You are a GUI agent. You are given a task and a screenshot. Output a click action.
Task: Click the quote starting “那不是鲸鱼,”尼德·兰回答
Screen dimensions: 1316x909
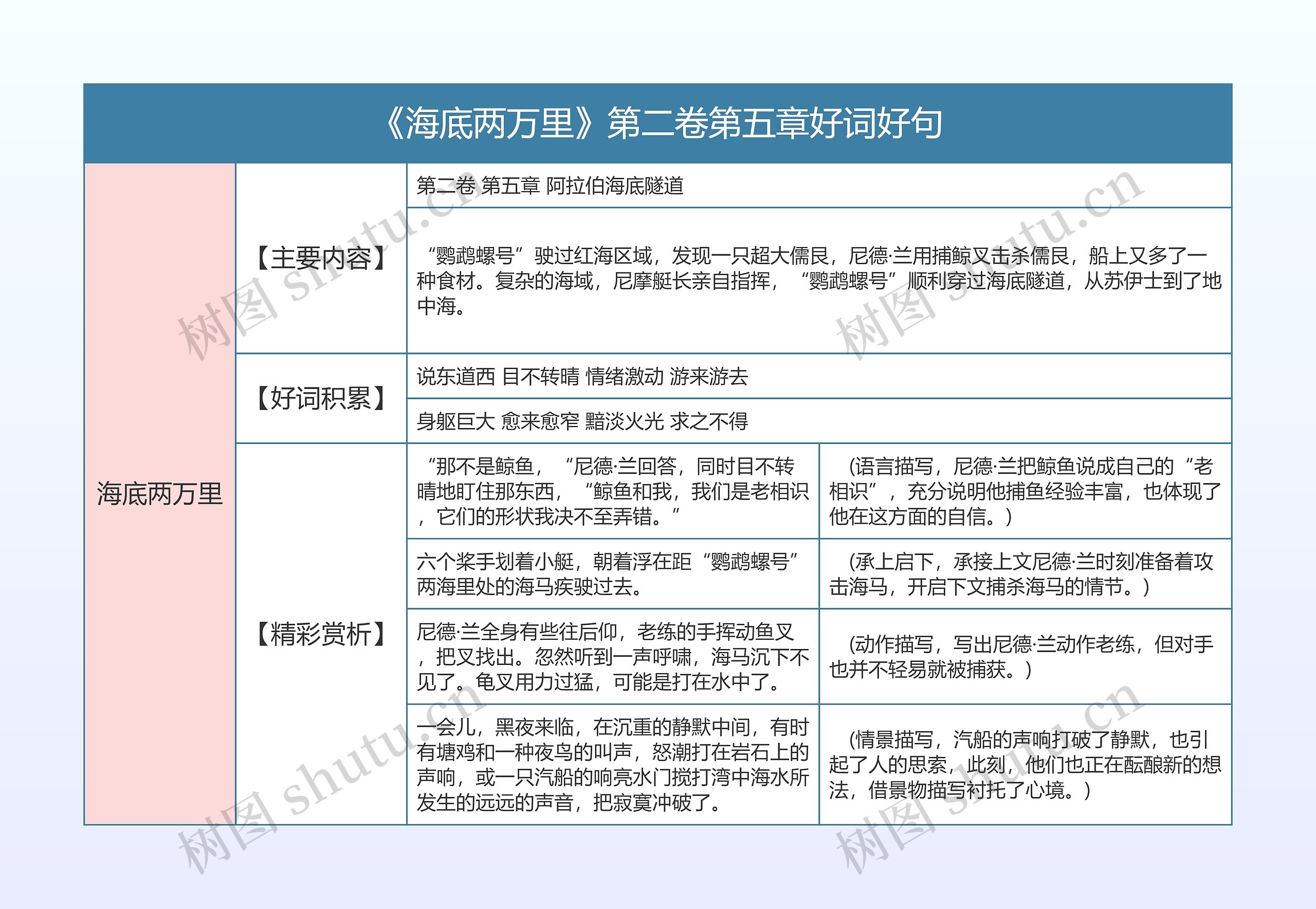pyautogui.click(x=613, y=491)
